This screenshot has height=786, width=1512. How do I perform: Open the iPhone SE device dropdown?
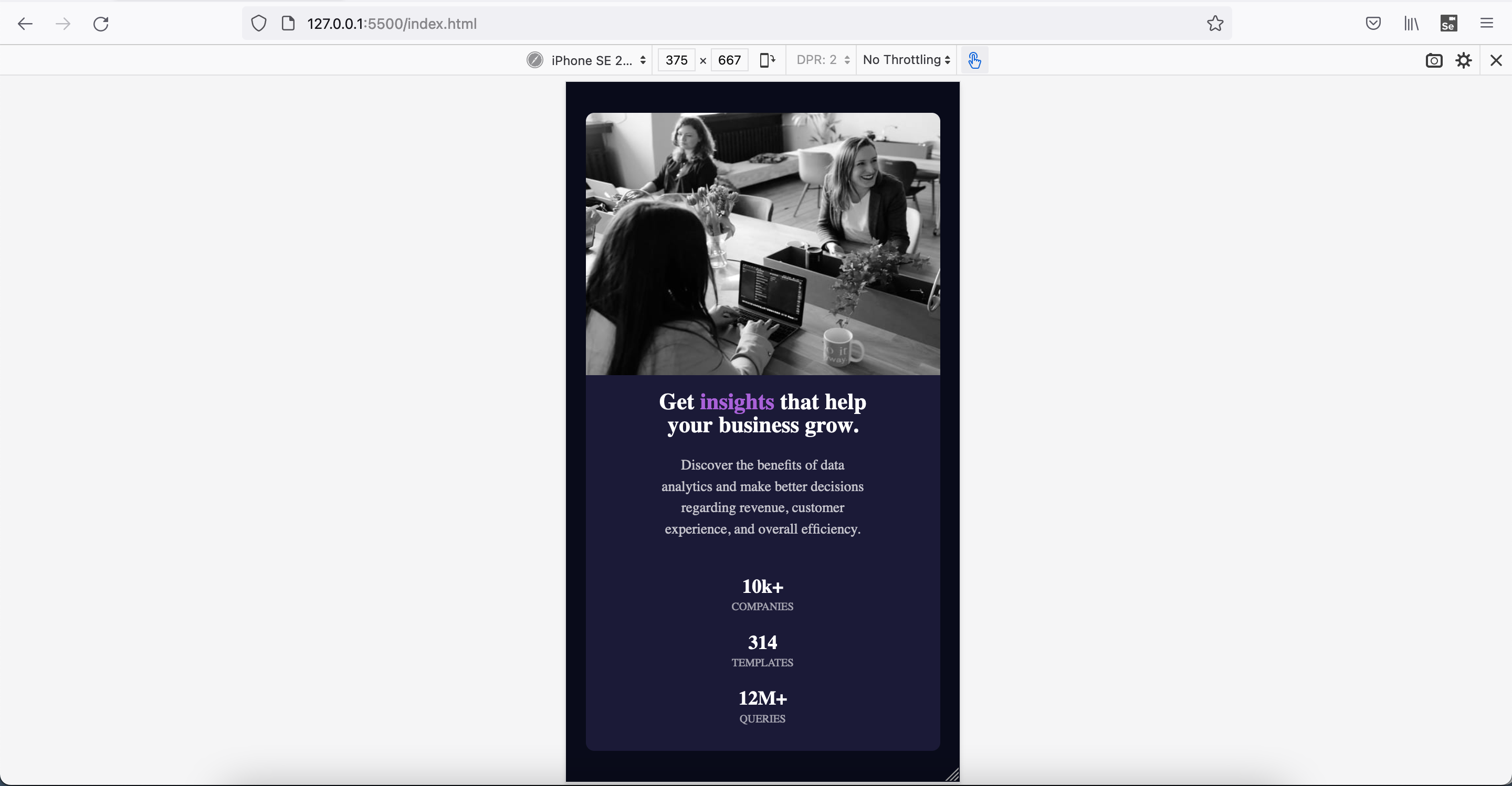click(588, 60)
